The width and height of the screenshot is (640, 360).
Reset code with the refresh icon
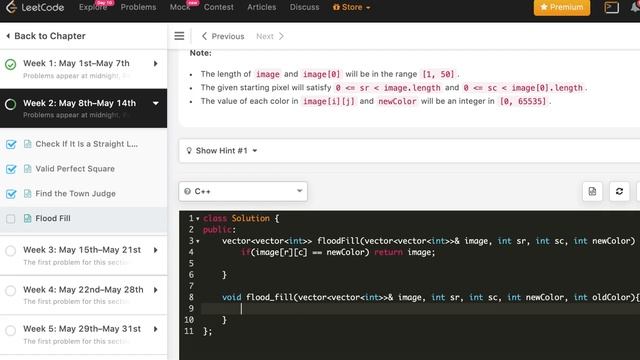point(619,191)
